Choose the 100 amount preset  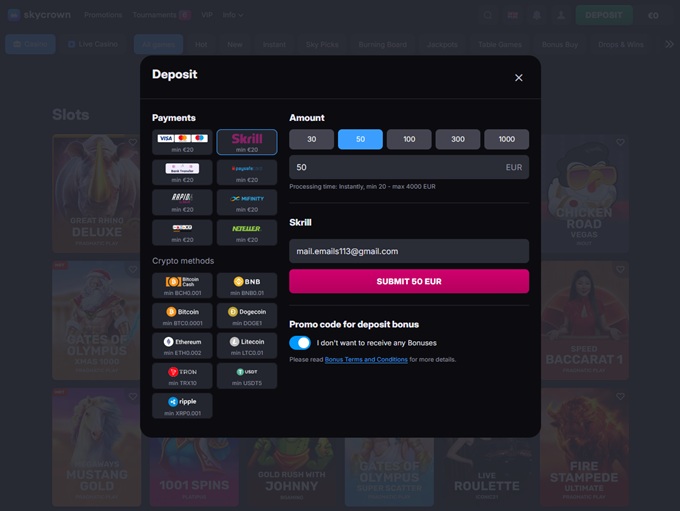coord(409,140)
